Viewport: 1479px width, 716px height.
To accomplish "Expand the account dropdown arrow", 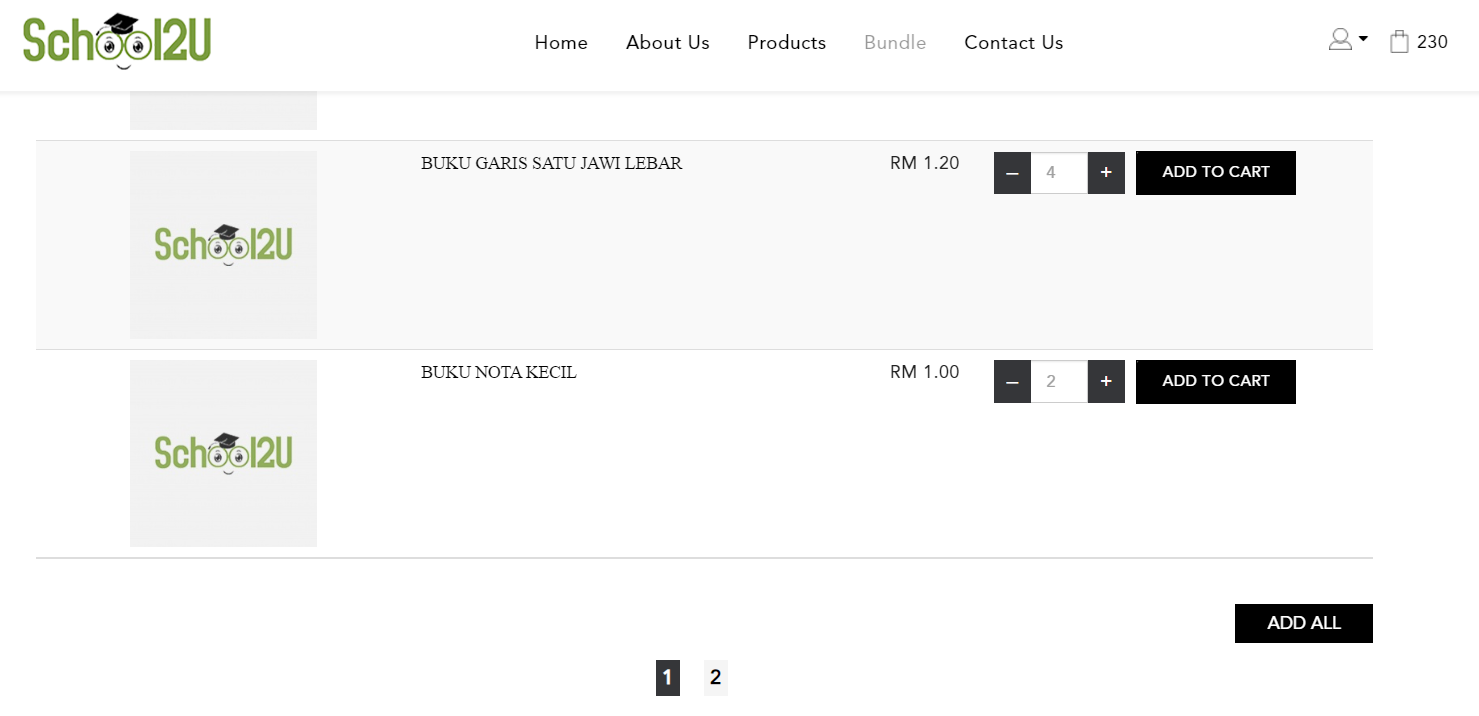I will (1363, 39).
